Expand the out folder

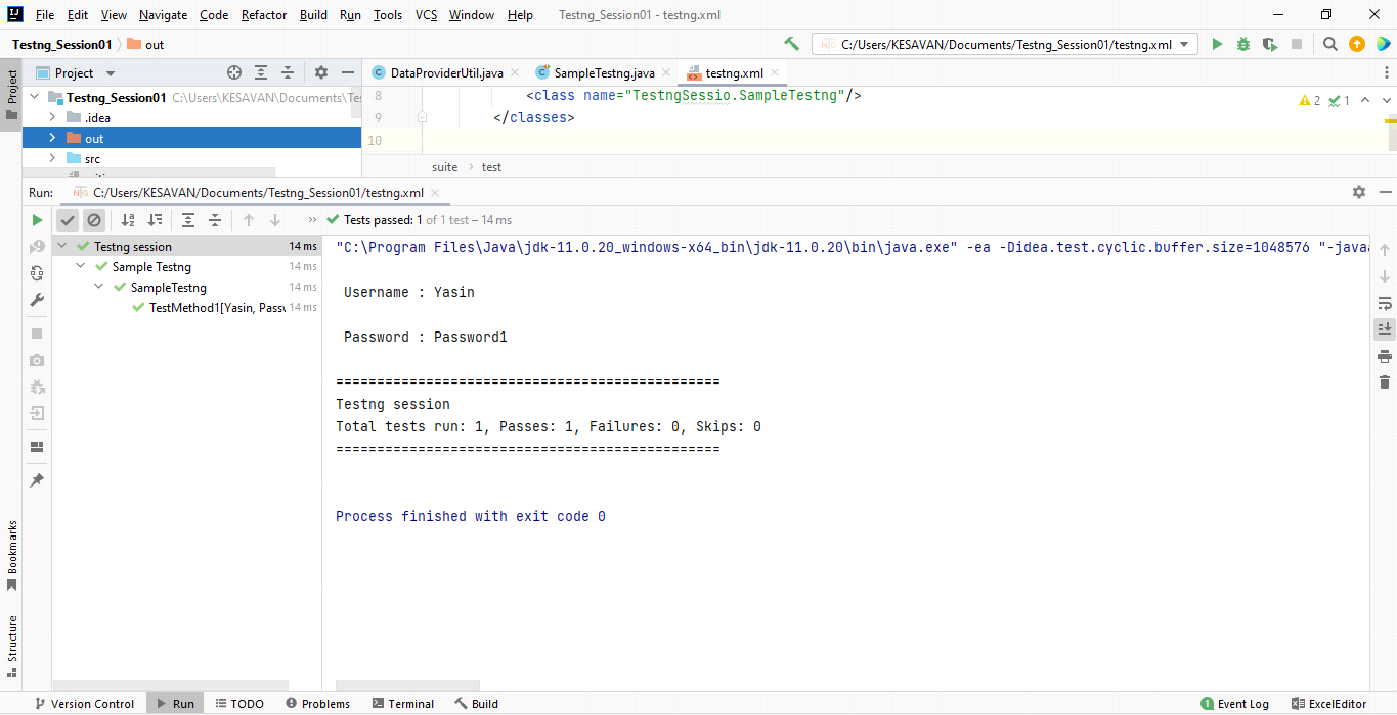coord(52,138)
